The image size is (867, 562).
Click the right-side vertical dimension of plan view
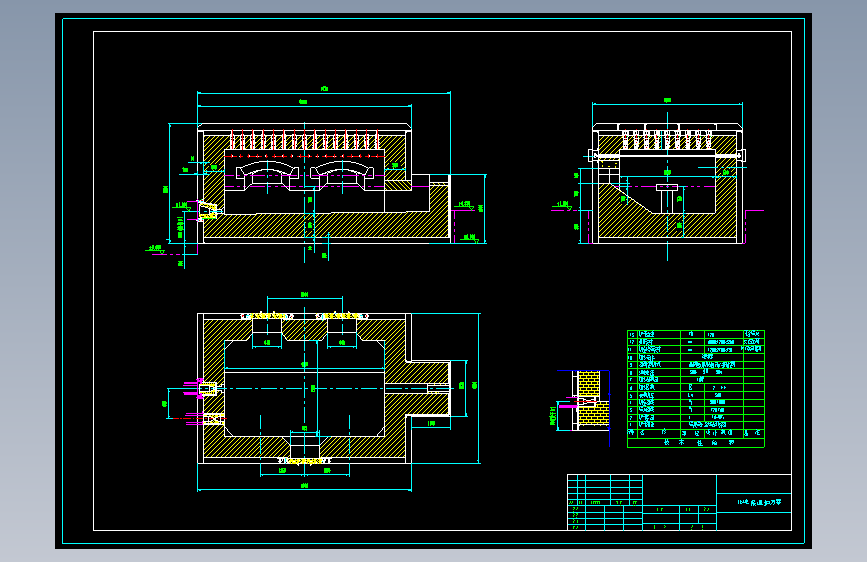pyautogui.click(x=477, y=388)
